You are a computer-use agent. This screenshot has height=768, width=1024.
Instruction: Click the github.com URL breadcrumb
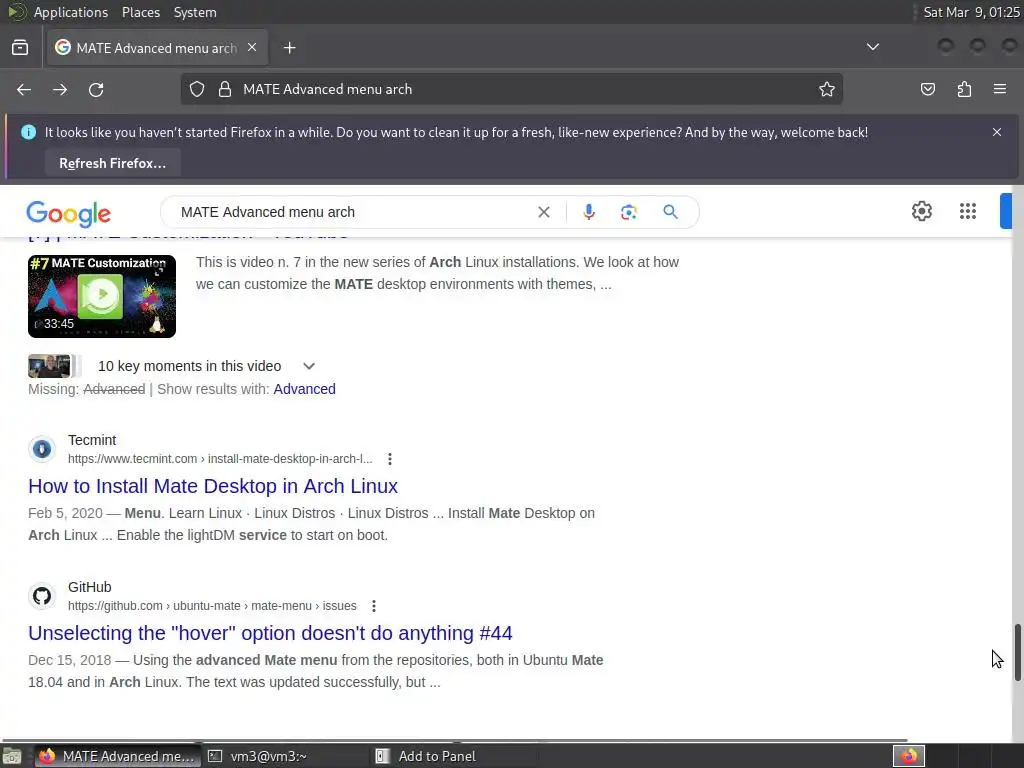212,606
